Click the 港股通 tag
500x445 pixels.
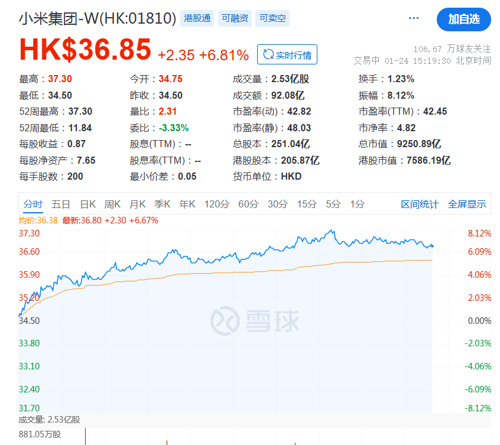[x=197, y=18]
